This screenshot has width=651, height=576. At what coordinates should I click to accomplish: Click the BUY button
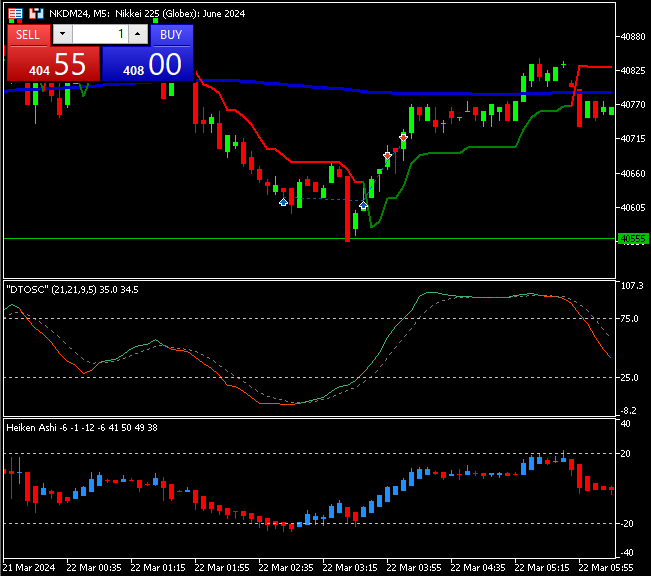[x=171, y=35]
